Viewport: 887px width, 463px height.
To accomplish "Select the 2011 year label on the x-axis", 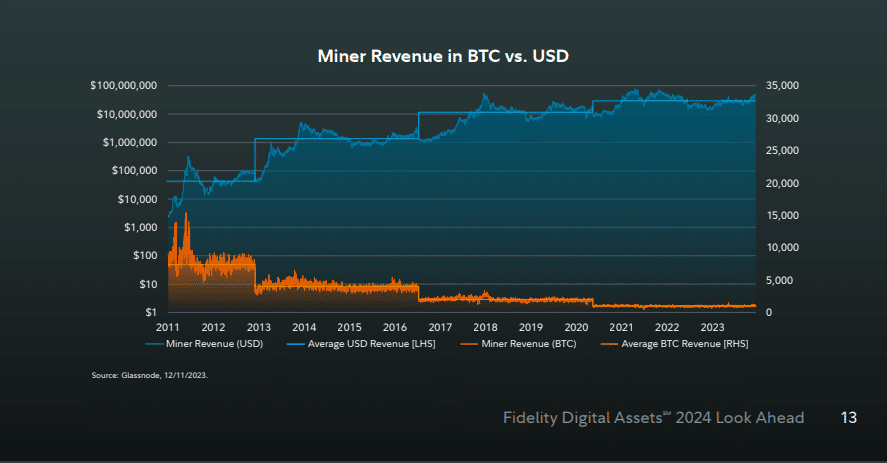I will (167, 327).
